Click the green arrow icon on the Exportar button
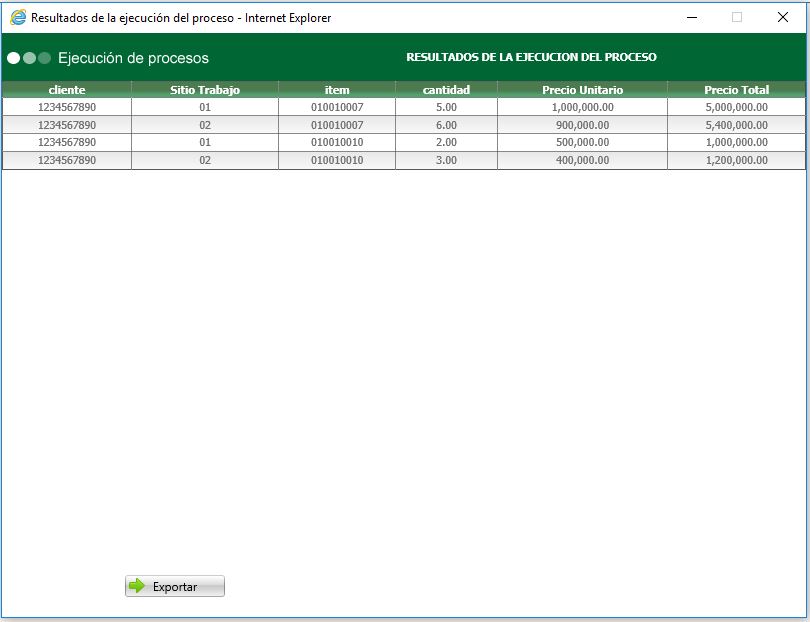 (135, 586)
